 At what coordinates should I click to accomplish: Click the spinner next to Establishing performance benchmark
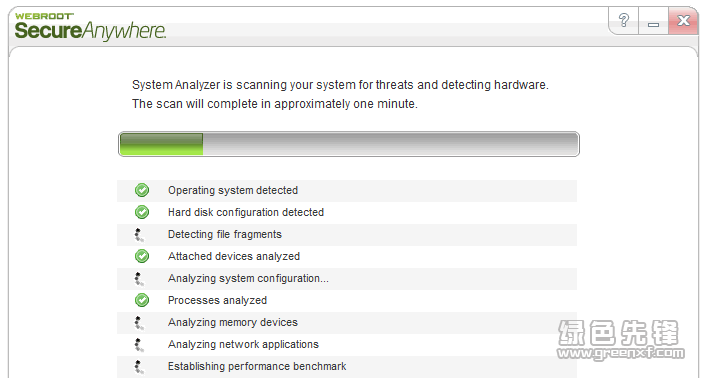point(139,367)
